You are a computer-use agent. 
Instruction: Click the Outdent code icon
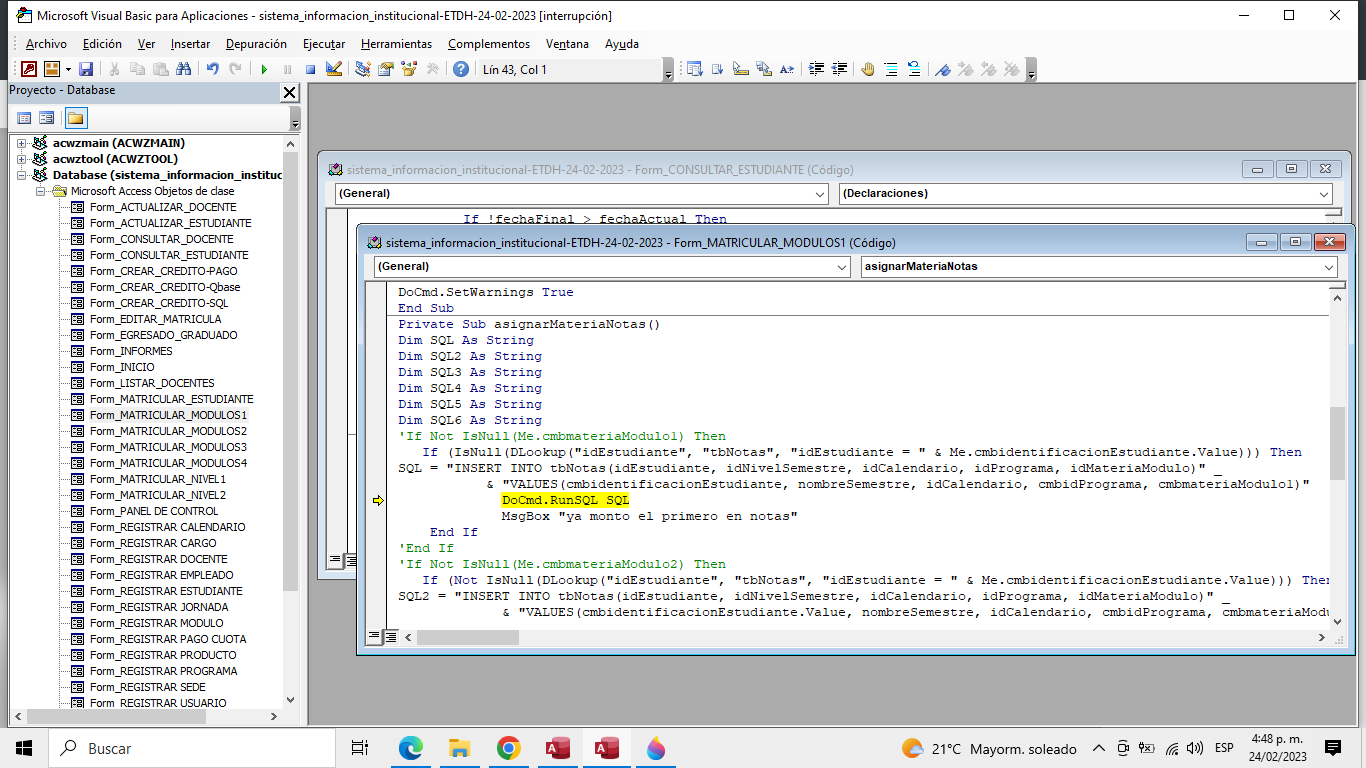point(839,69)
